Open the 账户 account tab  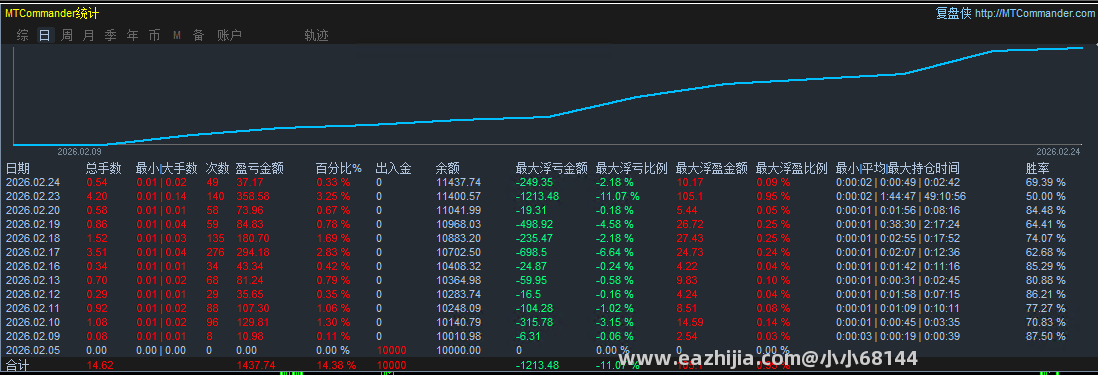pyautogui.click(x=229, y=36)
